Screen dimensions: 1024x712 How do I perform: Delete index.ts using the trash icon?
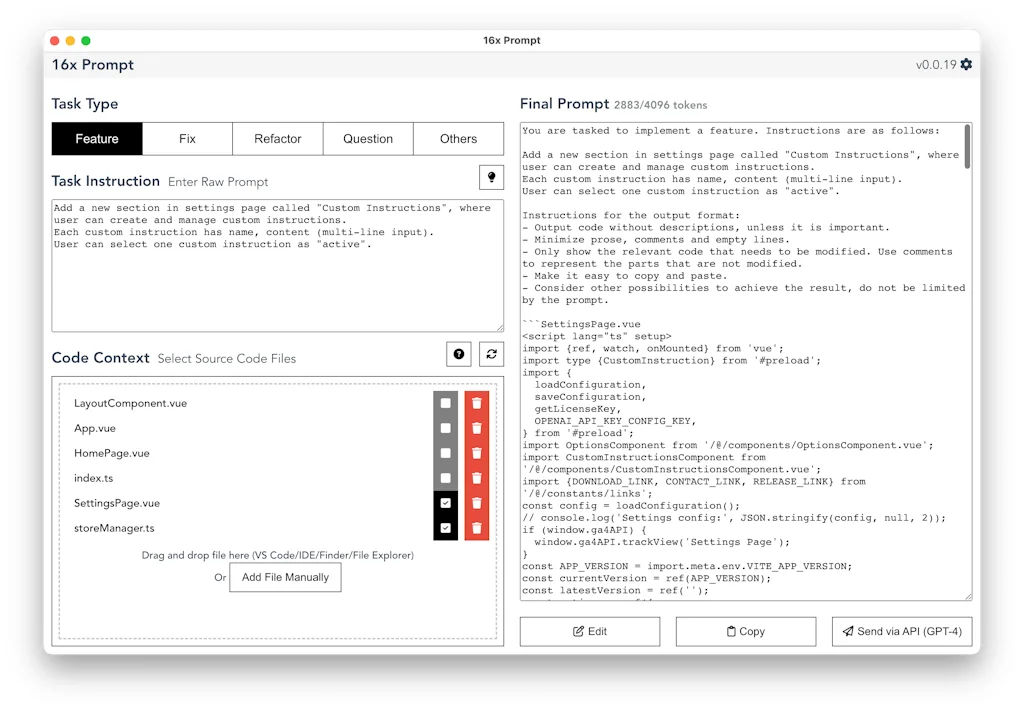(x=477, y=478)
